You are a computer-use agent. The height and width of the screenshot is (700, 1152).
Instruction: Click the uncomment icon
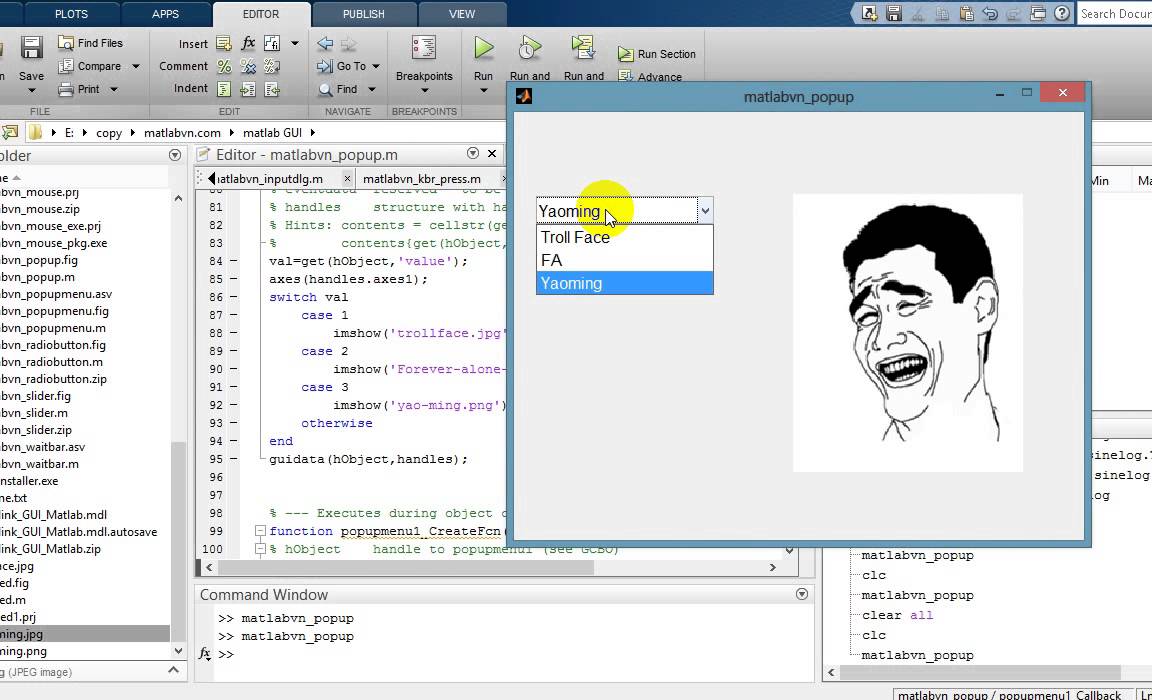pyautogui.click(x=248, y=67)
